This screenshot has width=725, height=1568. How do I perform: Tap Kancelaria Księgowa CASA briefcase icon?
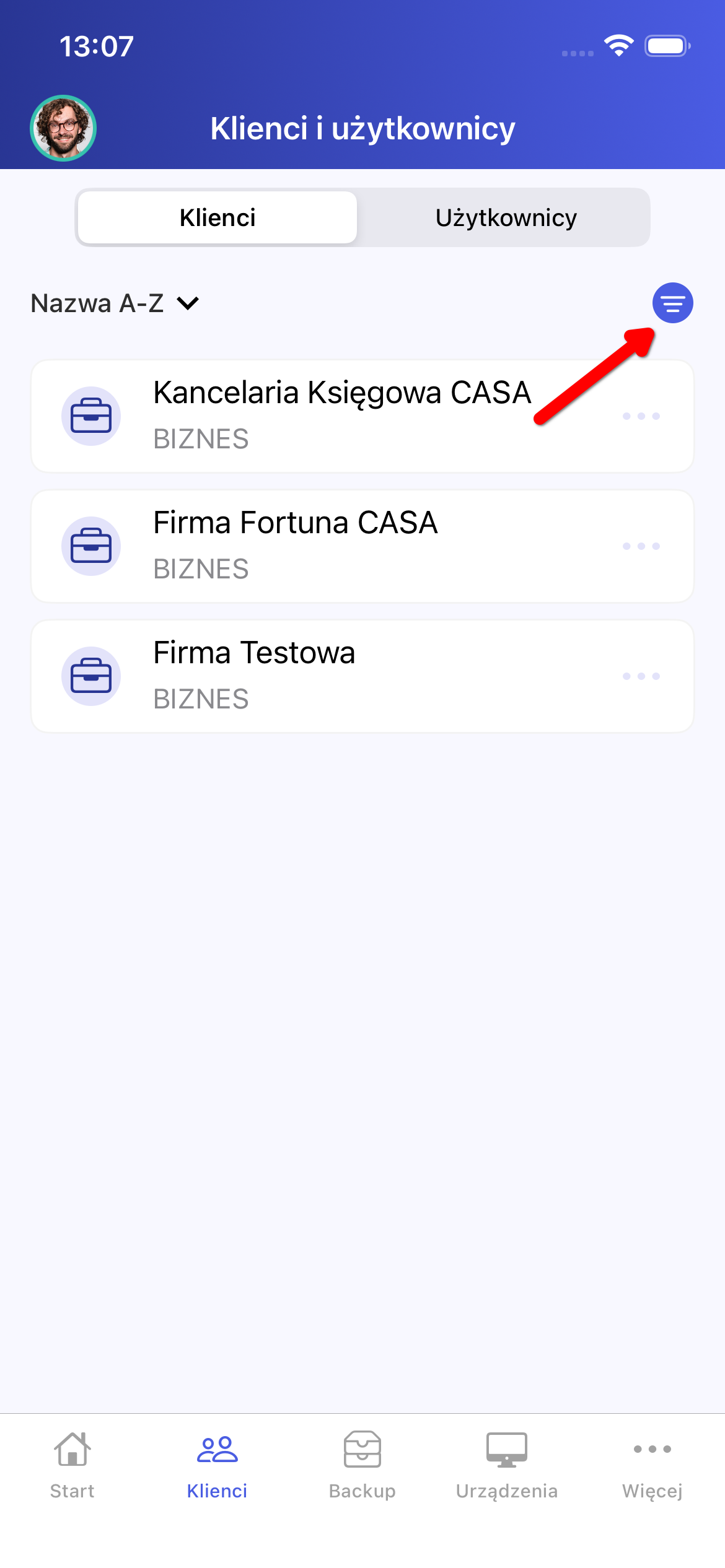tap(91, 416)
